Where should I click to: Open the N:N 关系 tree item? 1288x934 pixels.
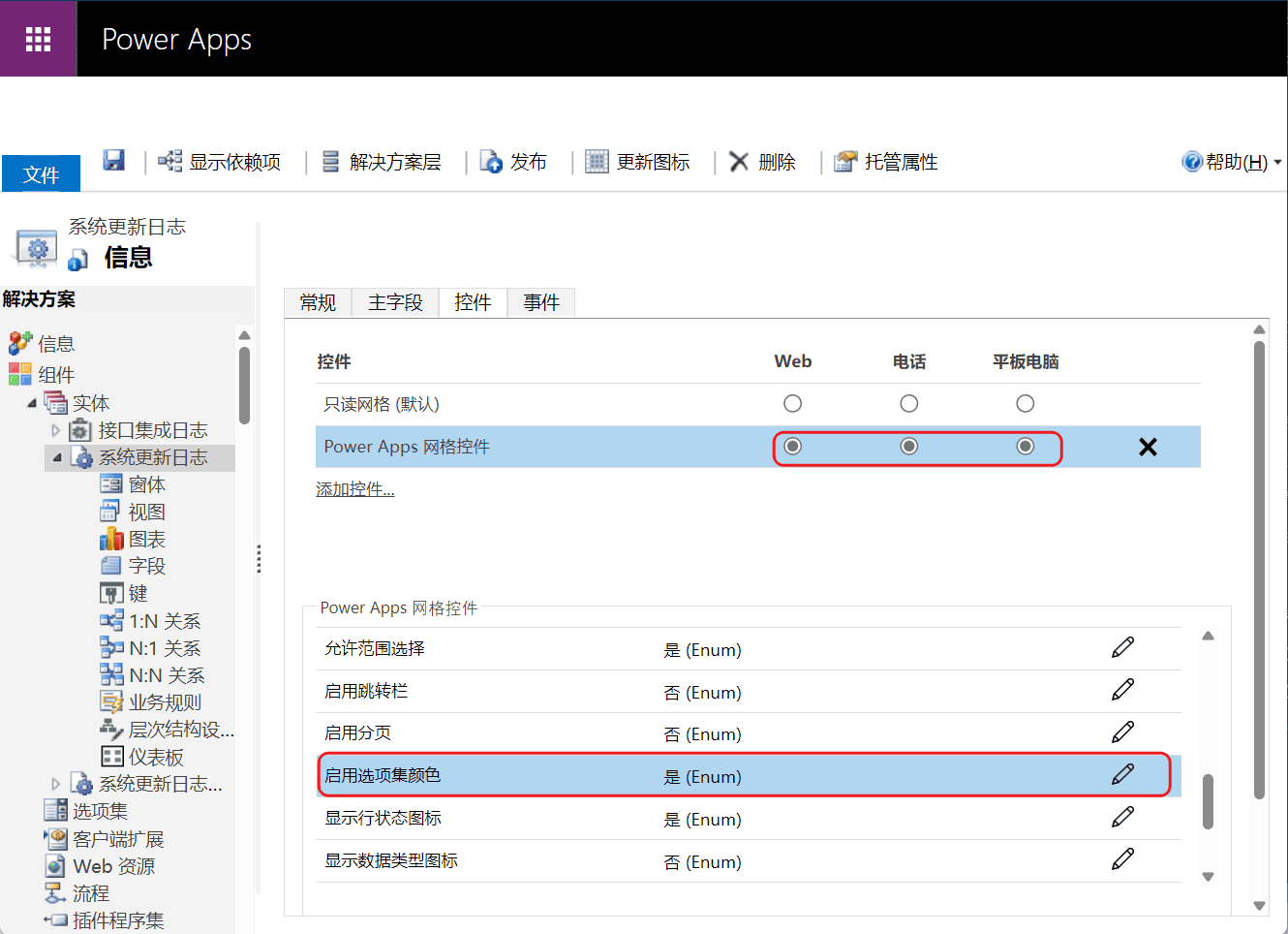coord(167,675)
